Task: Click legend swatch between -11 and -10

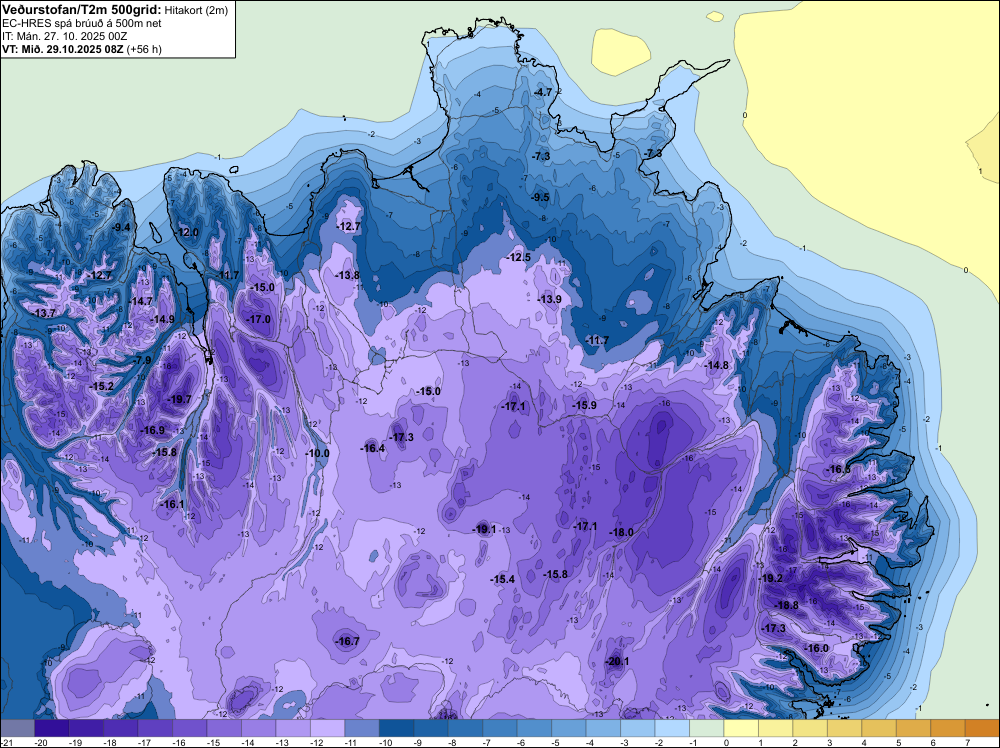Action: pos(362,728)
